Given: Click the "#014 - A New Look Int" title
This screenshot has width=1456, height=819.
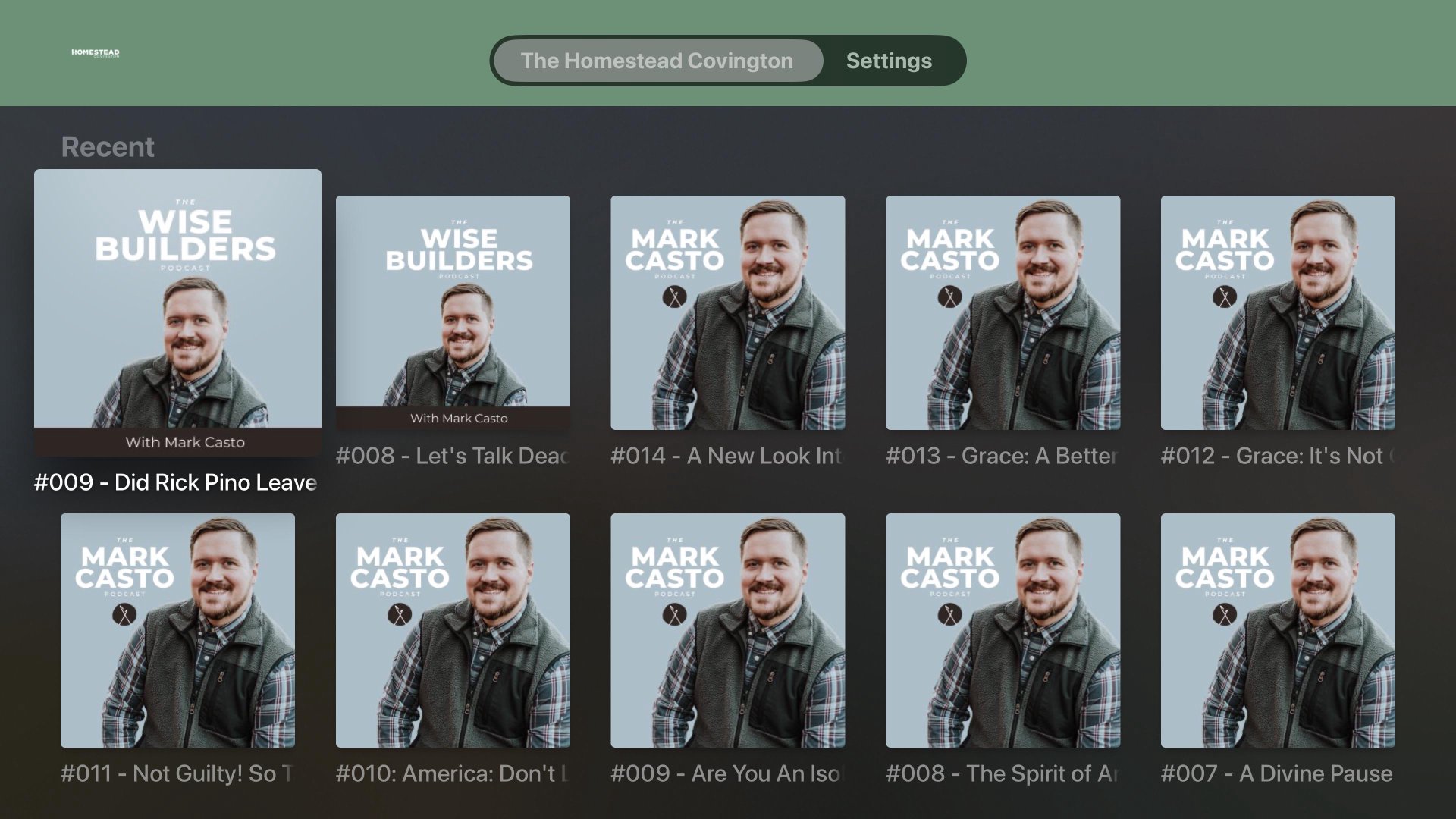Looking at the screenshot, I should click(726, 456).
